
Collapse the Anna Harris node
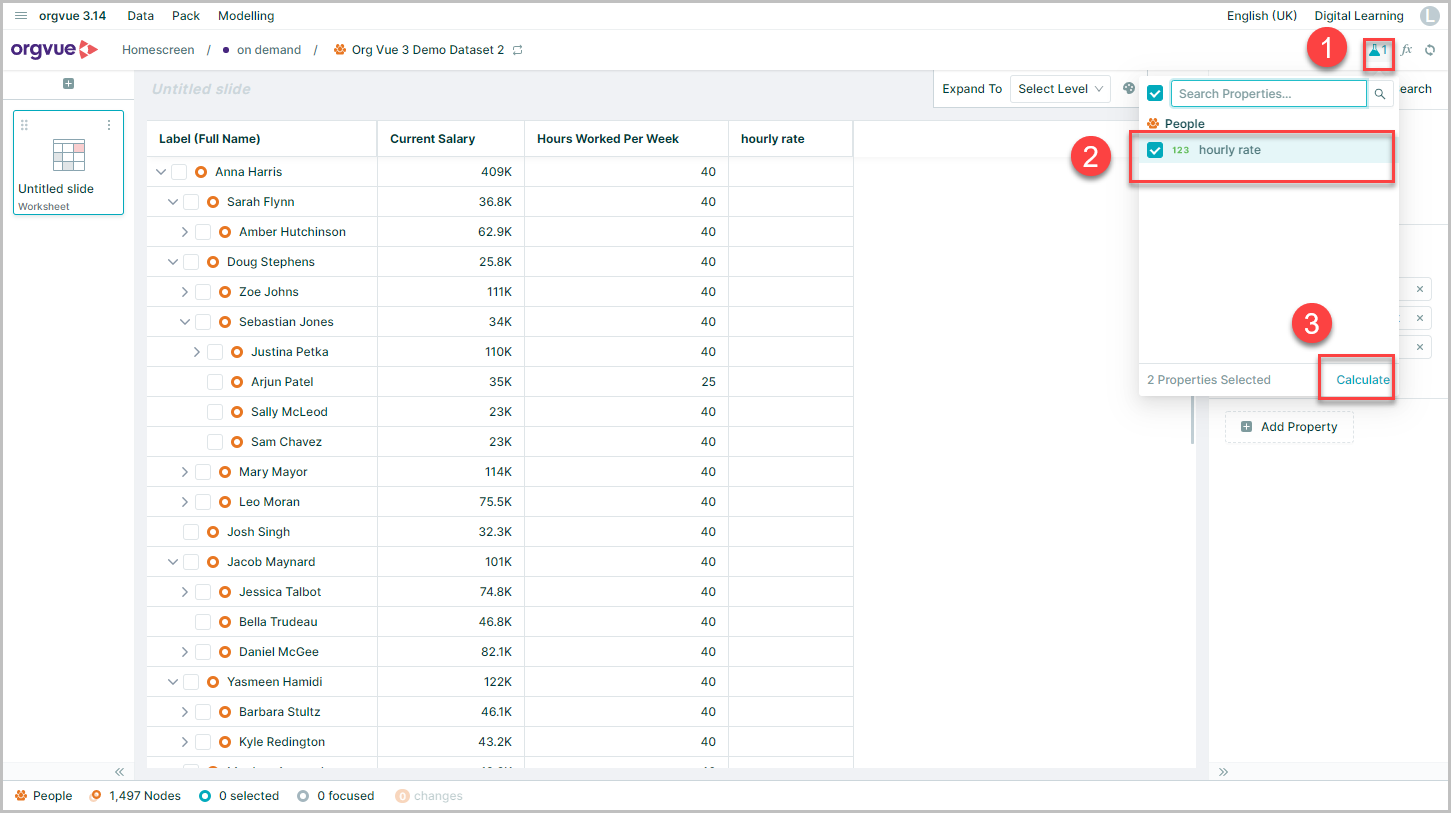[161, 172]
